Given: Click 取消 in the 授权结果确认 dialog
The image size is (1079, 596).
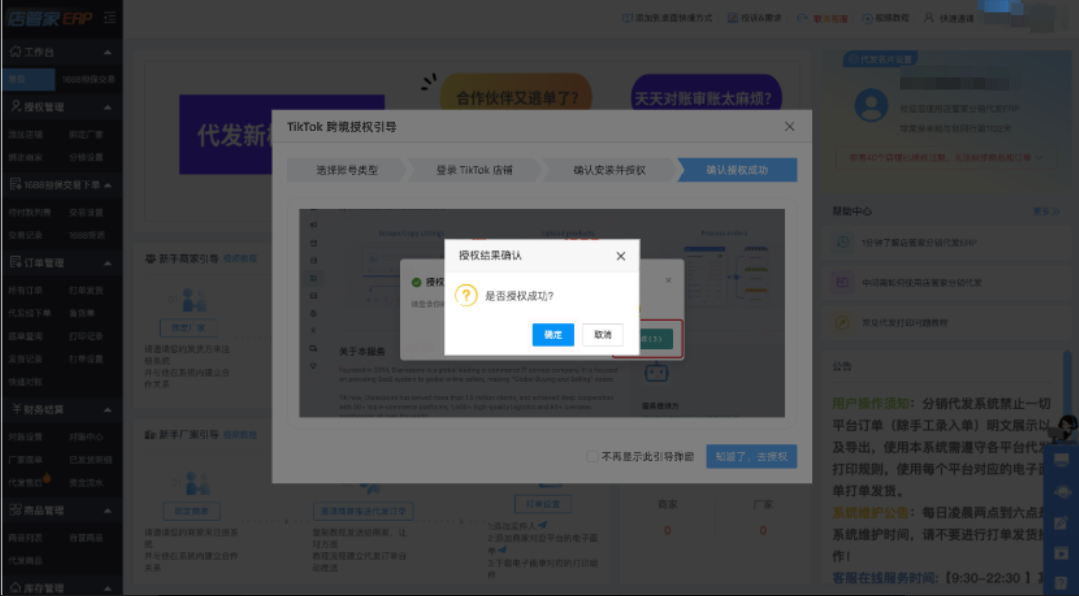Looking at the screenshot, I should [602, 334].
